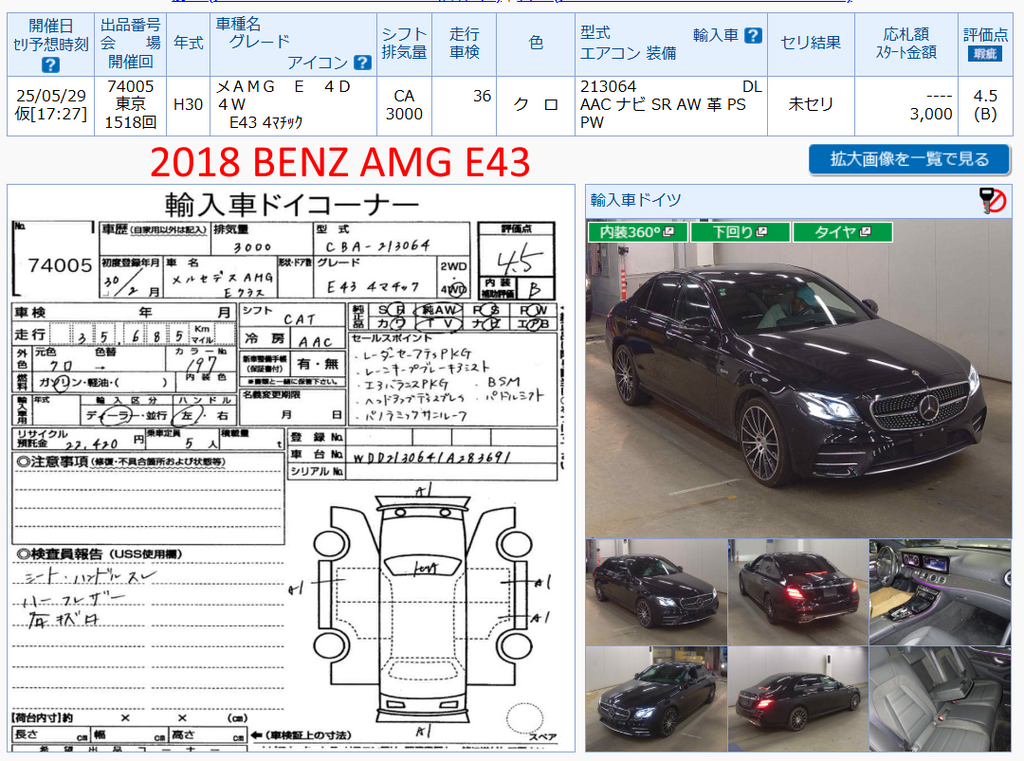
Task: Click help icon next to アイコン header
Action: pyautogui.click(x=362, y=62)
